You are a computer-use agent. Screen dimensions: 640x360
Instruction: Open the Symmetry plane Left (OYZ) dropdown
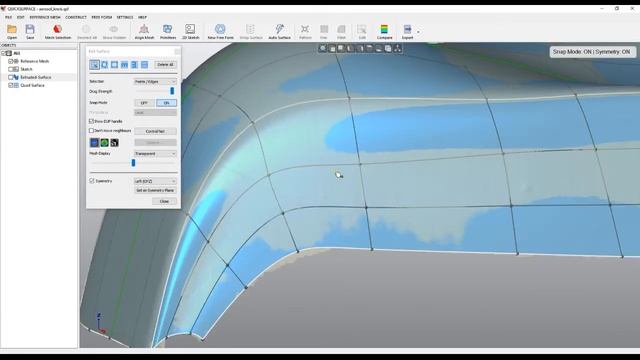coord(155,181)
